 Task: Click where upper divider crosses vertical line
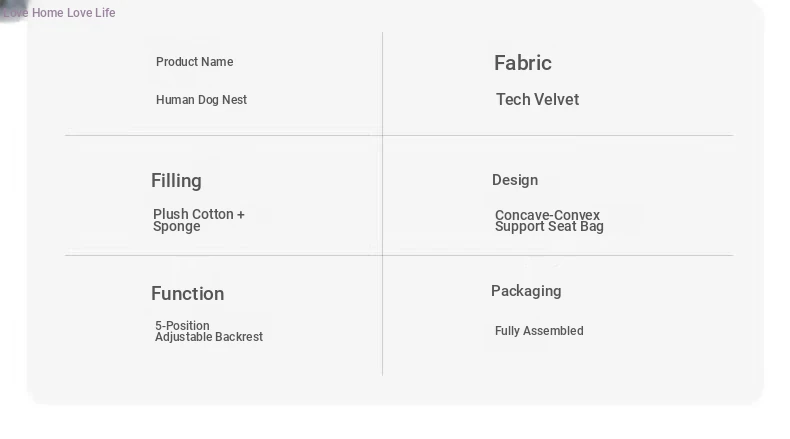click(x=382, y=135)
